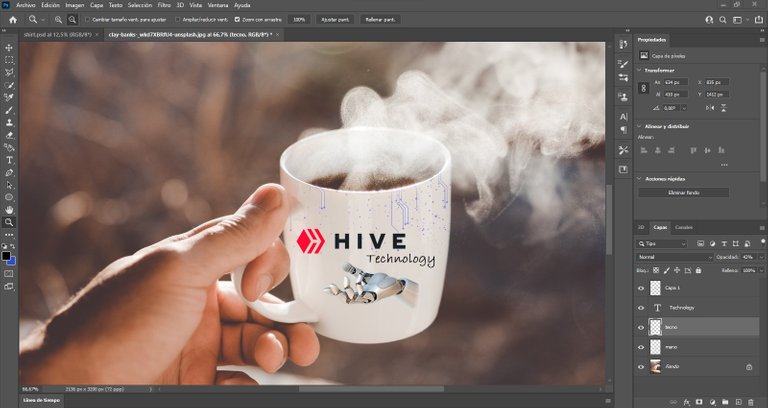Collapse the Acciones rápidas section
Screen dimensions: 768x408
pos(639,179)
